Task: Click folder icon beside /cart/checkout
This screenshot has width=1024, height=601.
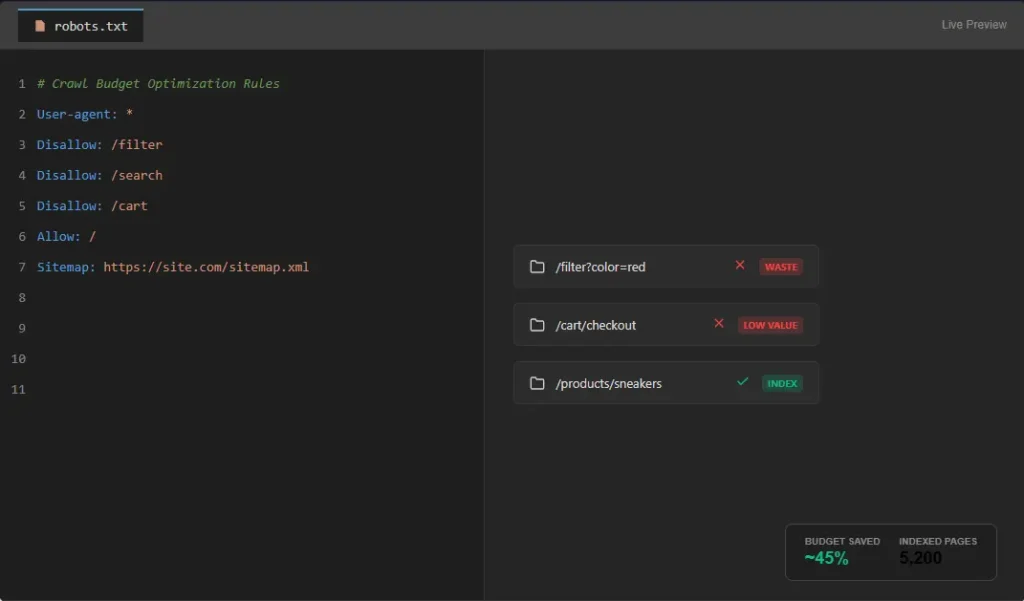Action: (537, 325)
